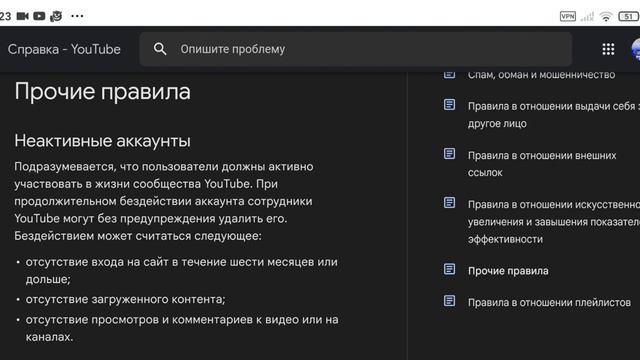Tap the battery level indicator
The width and height of the screenshot is (640, 360).
(x=629, y=16)
